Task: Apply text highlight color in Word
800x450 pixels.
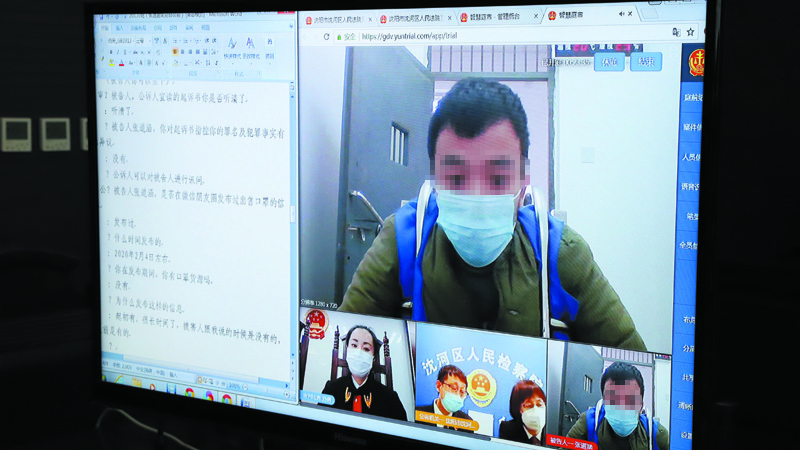Action: click(112, 63)
